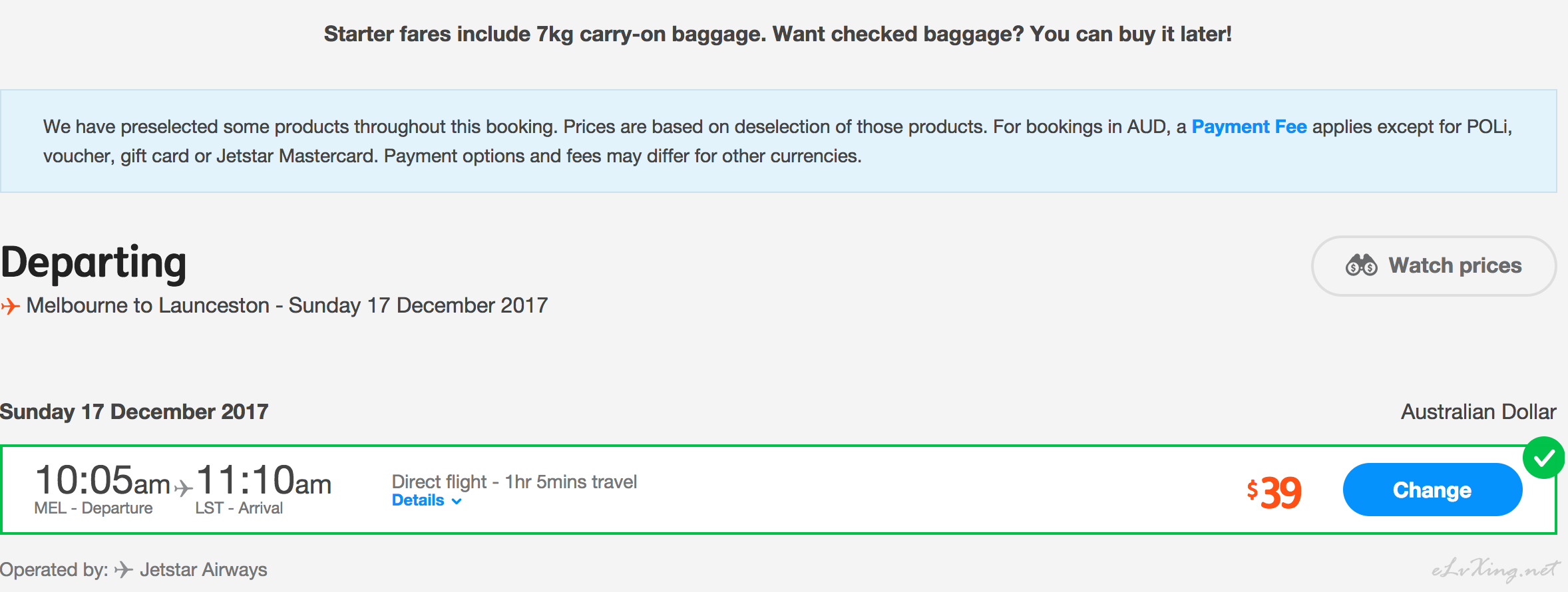Click the Australian Dollar currency label
Viewport: 1568px width, 592px height.
pyautogui.click(x=1478, y=412)
